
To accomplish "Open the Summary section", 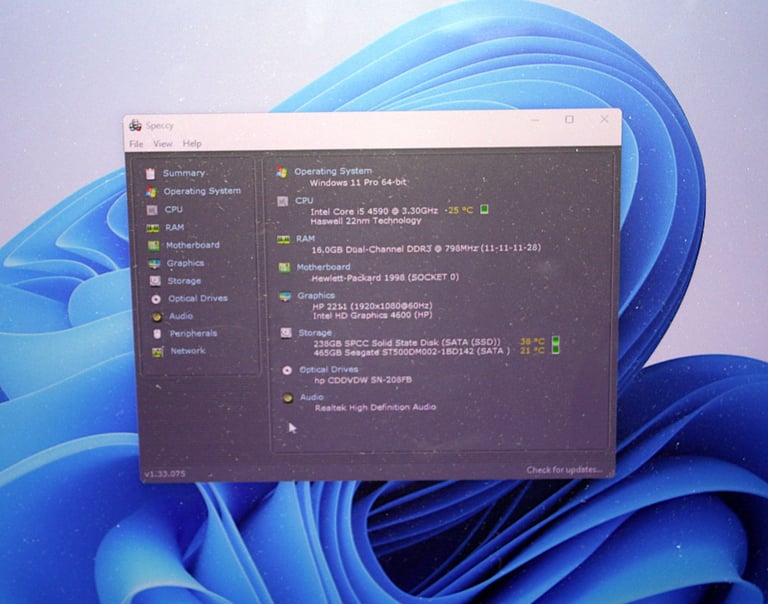I will 184,173.
